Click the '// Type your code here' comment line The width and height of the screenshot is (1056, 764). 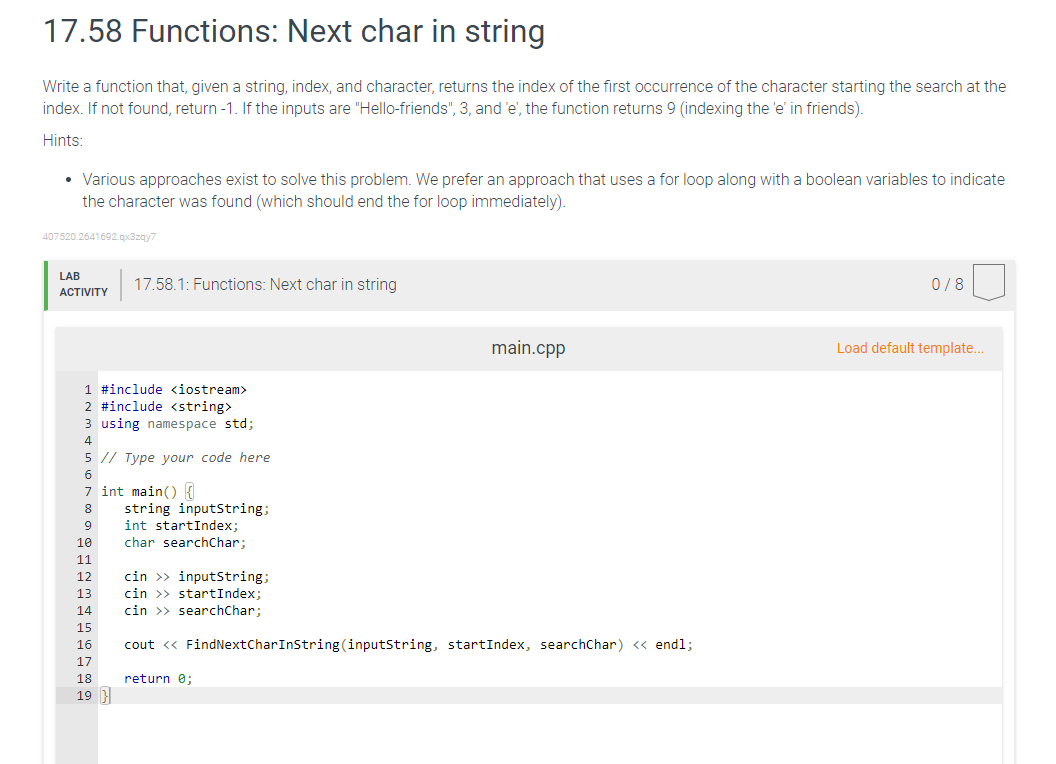click(x=185, y=457)
